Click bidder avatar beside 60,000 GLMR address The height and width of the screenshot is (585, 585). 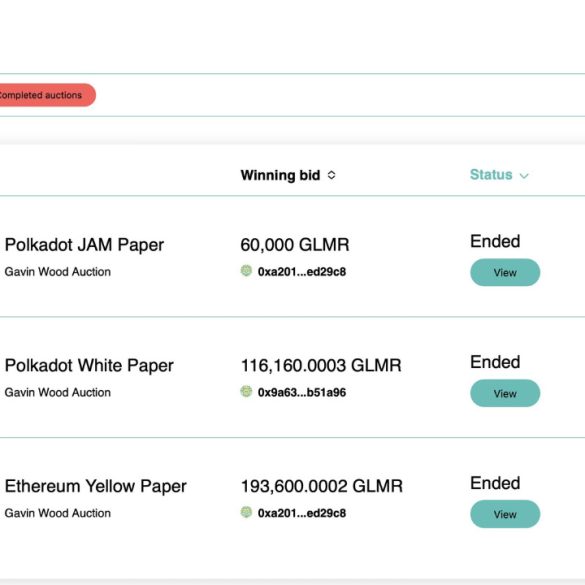point(246,270)
